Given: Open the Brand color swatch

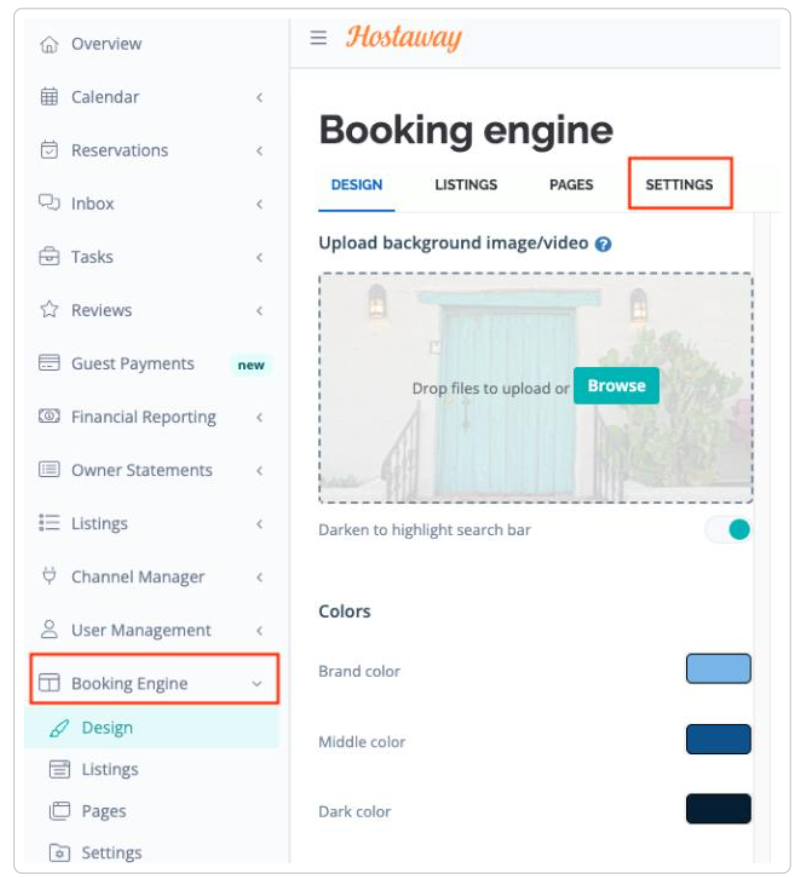Looking at the screenshot, I should pos(718,668).
